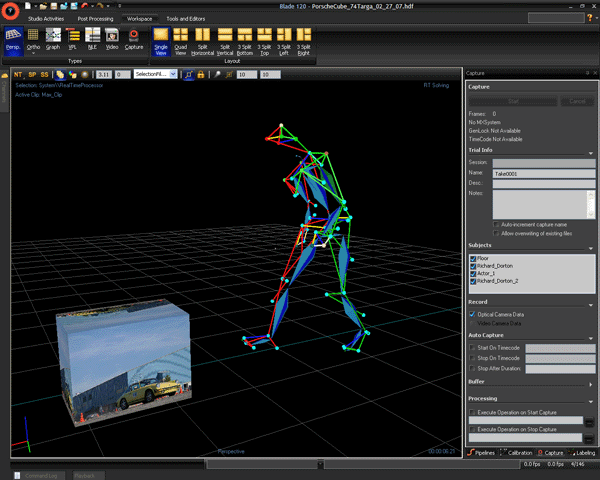Open the help question mark icon

[590, 18]
